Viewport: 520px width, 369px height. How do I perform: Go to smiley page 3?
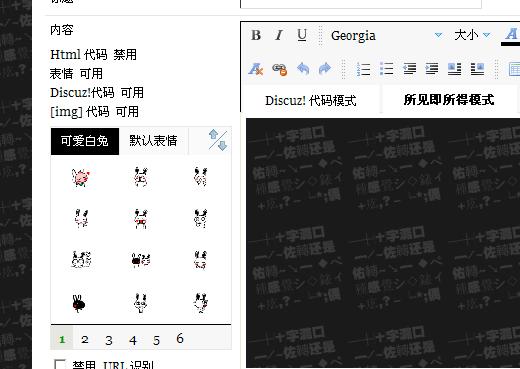point(109,340)
